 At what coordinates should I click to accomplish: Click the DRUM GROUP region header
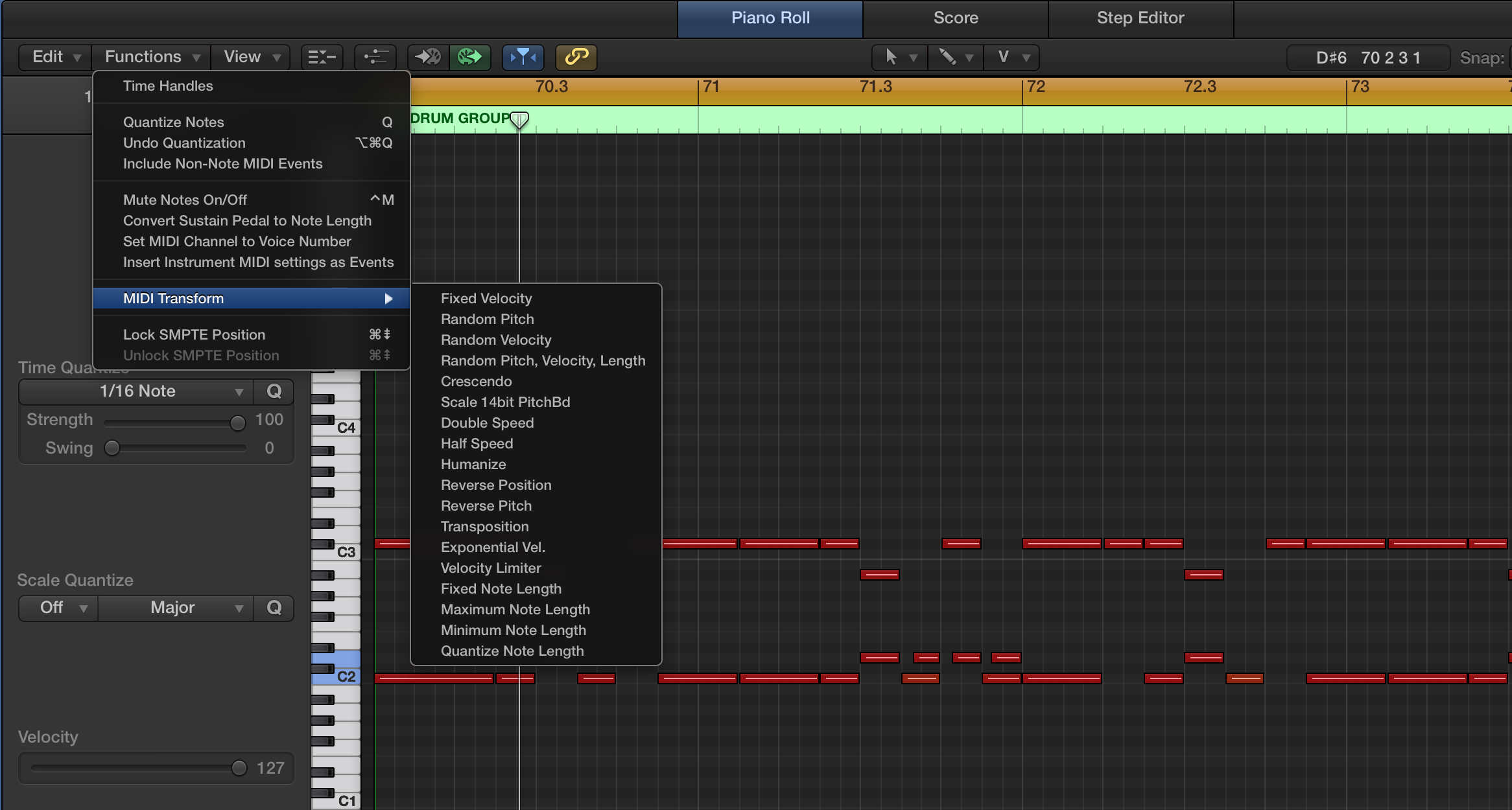coord(462,119)
